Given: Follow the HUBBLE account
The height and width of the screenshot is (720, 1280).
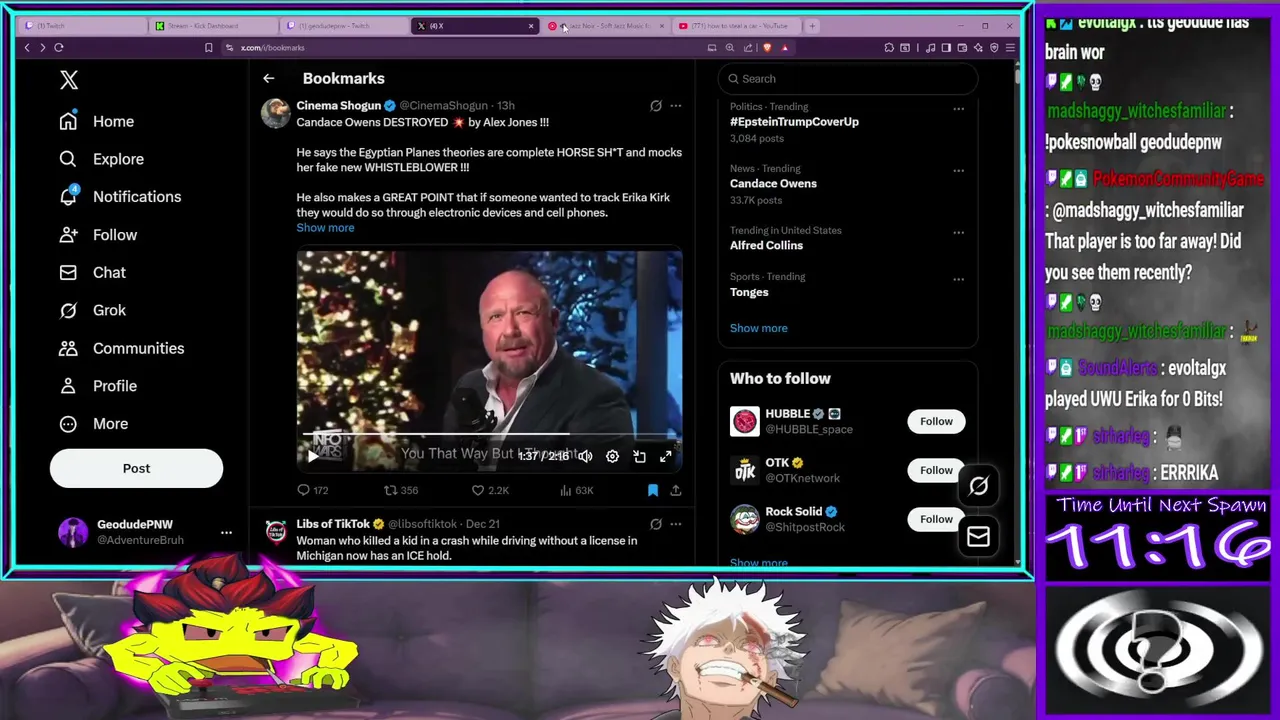Looking at the screenshot, I should pyautogui.click(x=936, y=421).
